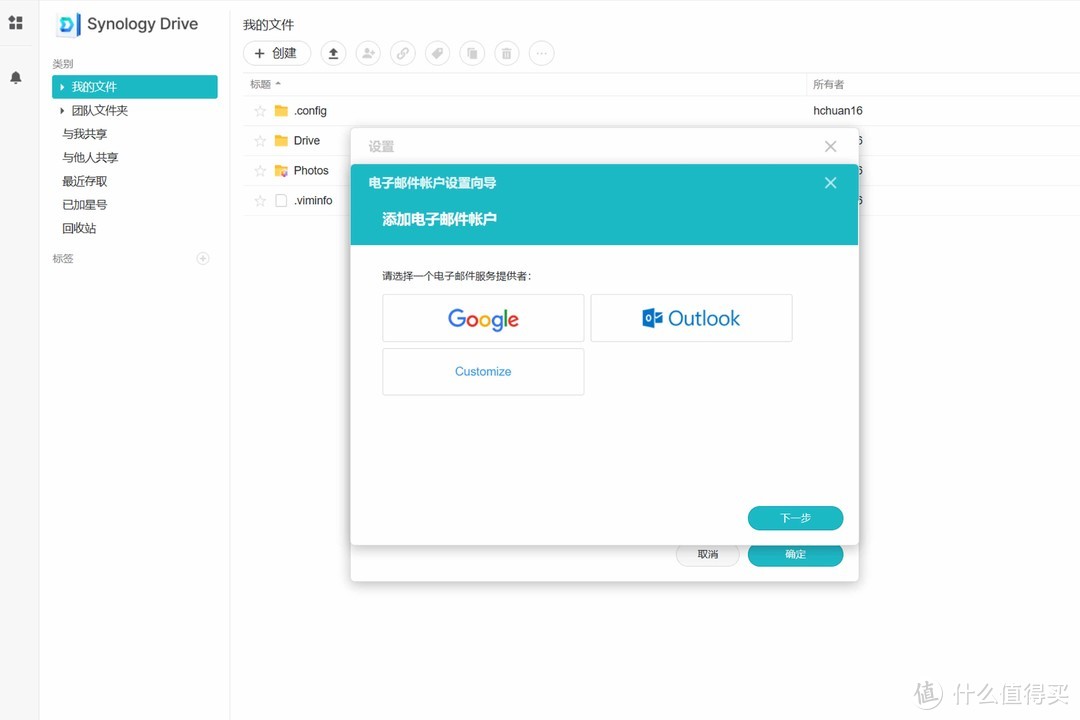The width and height of the screenshot is (1080, 720).
Task: Click the 我的文件 page heading
Action: [268, 25]
